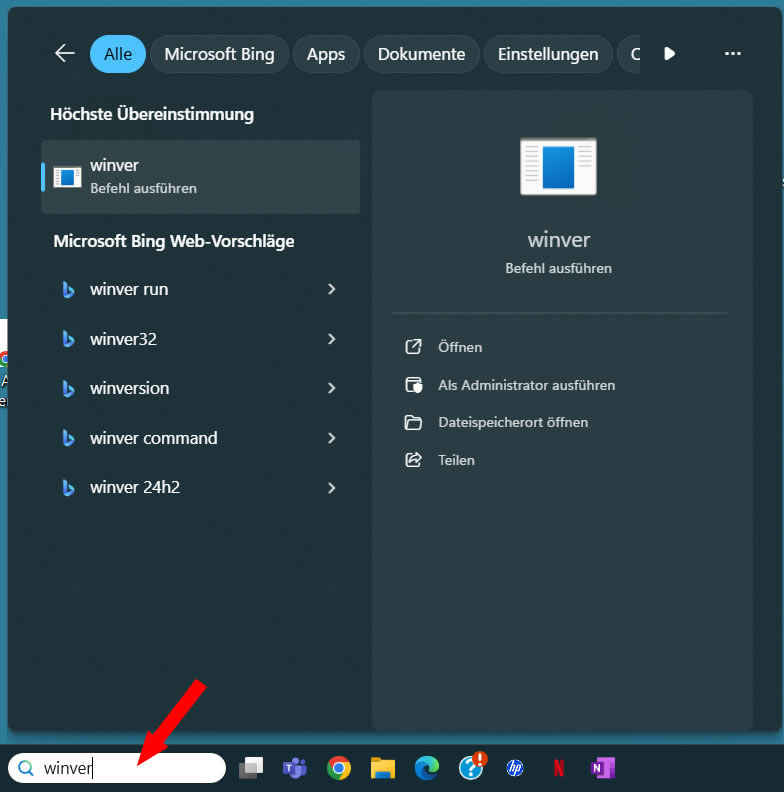
Task: Open the help app with alert badge
Action: (x=472, y=767)
